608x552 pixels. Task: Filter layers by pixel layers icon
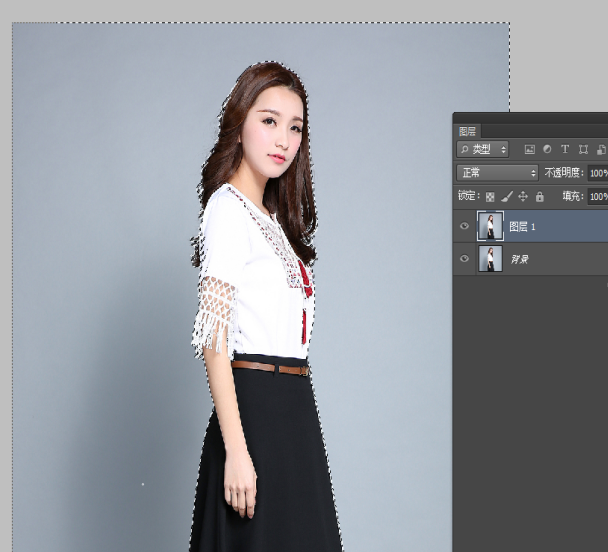(x=529, y=149)
